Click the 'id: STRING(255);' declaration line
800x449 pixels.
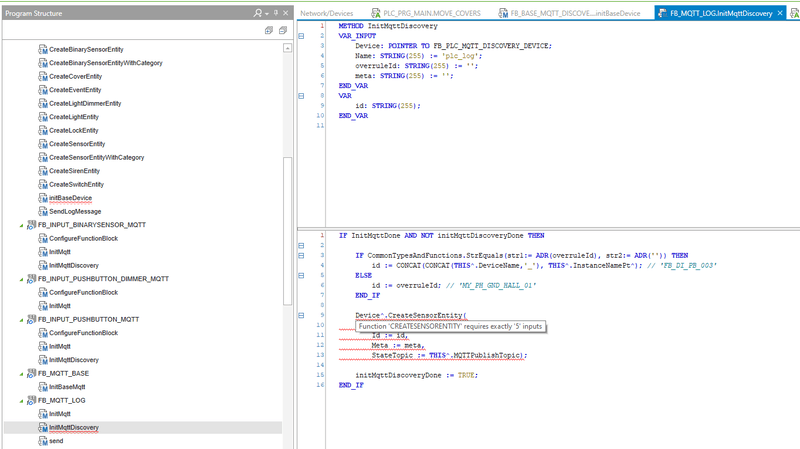pyautogui.click(x=388, y=106)
